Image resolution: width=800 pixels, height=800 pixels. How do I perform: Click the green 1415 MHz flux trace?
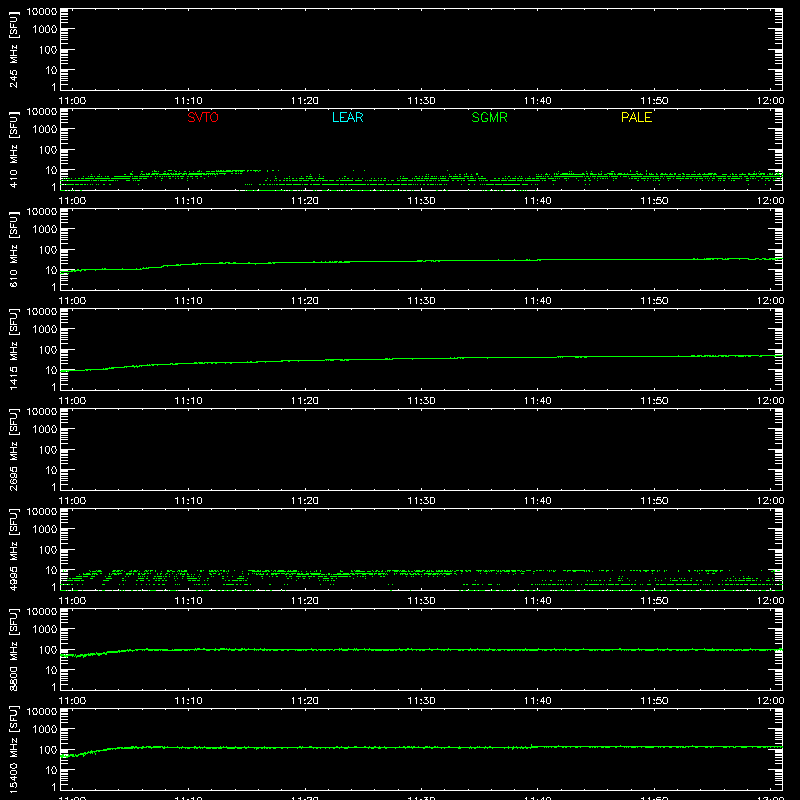point(421,359)
